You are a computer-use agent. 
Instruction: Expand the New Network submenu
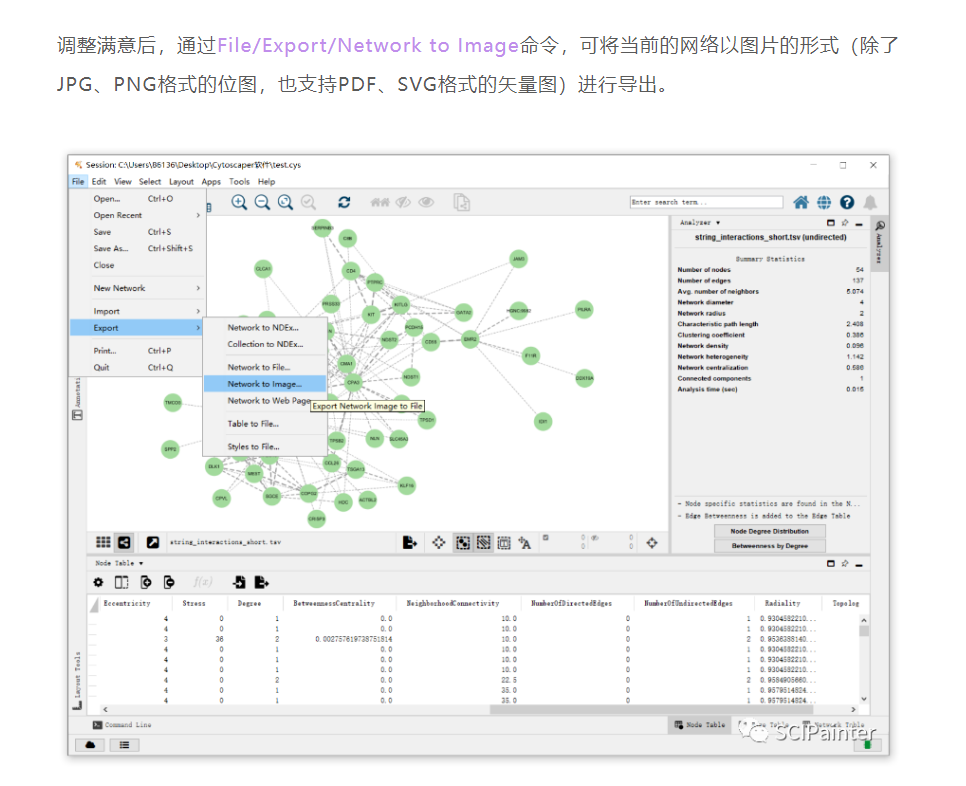[x=138, y=288]
